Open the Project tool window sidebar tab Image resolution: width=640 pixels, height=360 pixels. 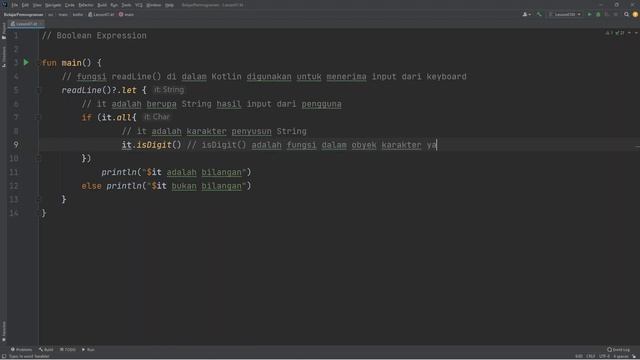4,31
